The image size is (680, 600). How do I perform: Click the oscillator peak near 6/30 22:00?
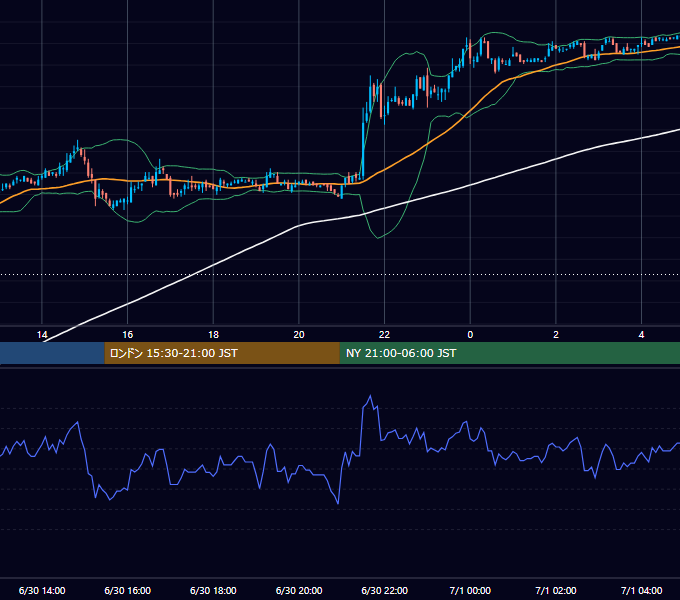point(370,396)
